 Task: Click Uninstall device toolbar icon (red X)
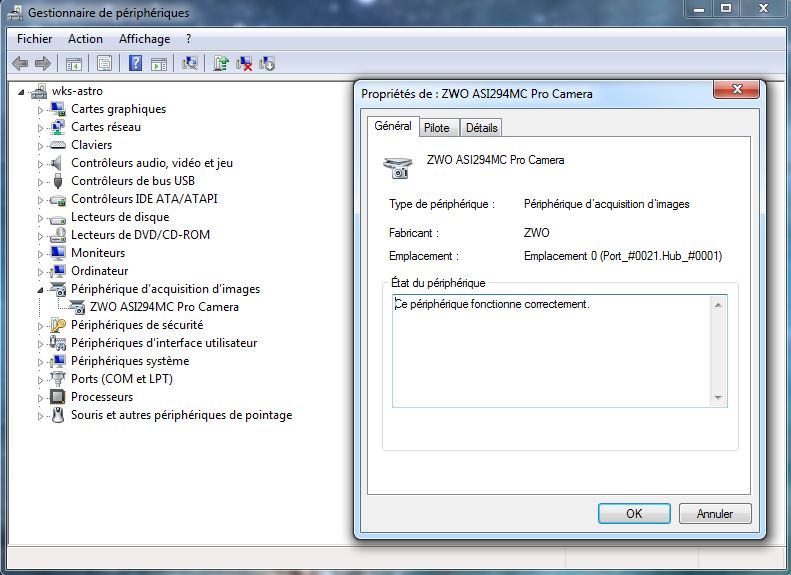(x=244, y=64)
